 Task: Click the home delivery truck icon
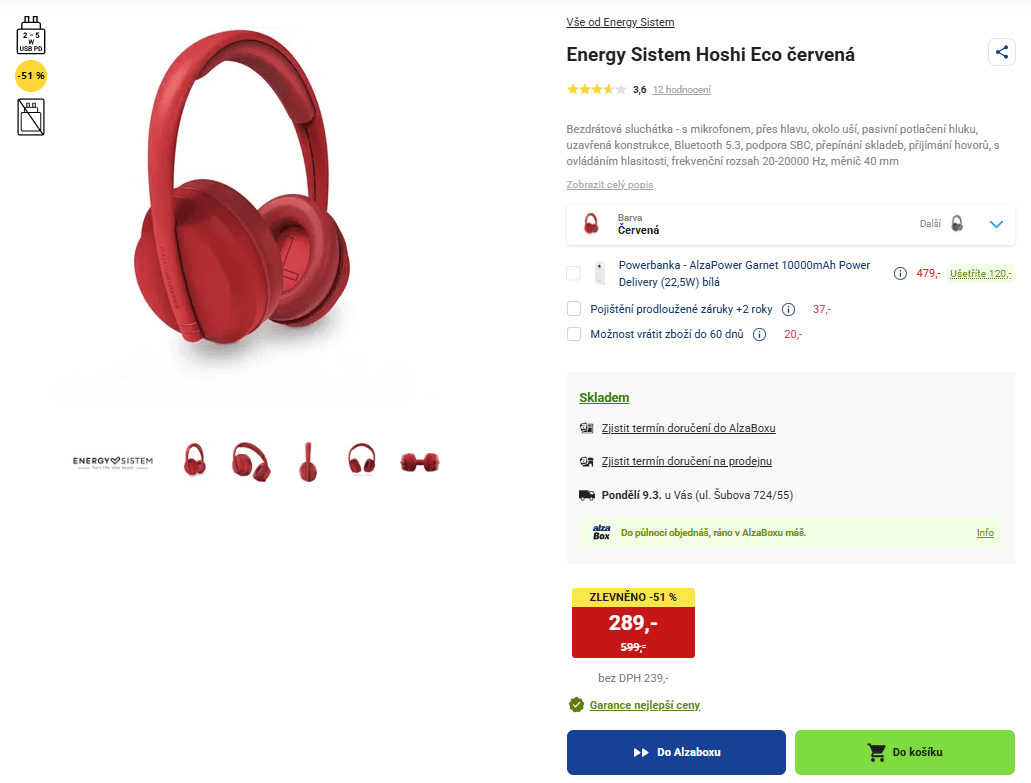[585, 494]
